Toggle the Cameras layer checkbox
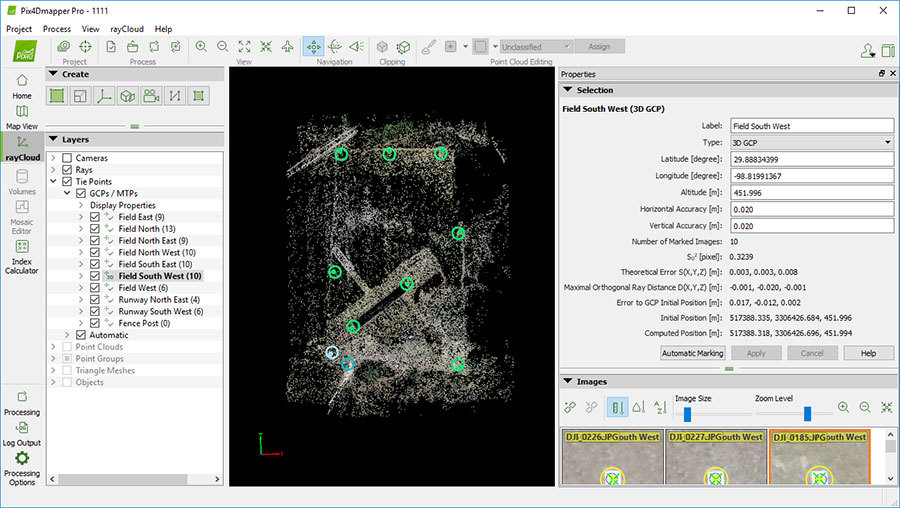 pos(67,158)
